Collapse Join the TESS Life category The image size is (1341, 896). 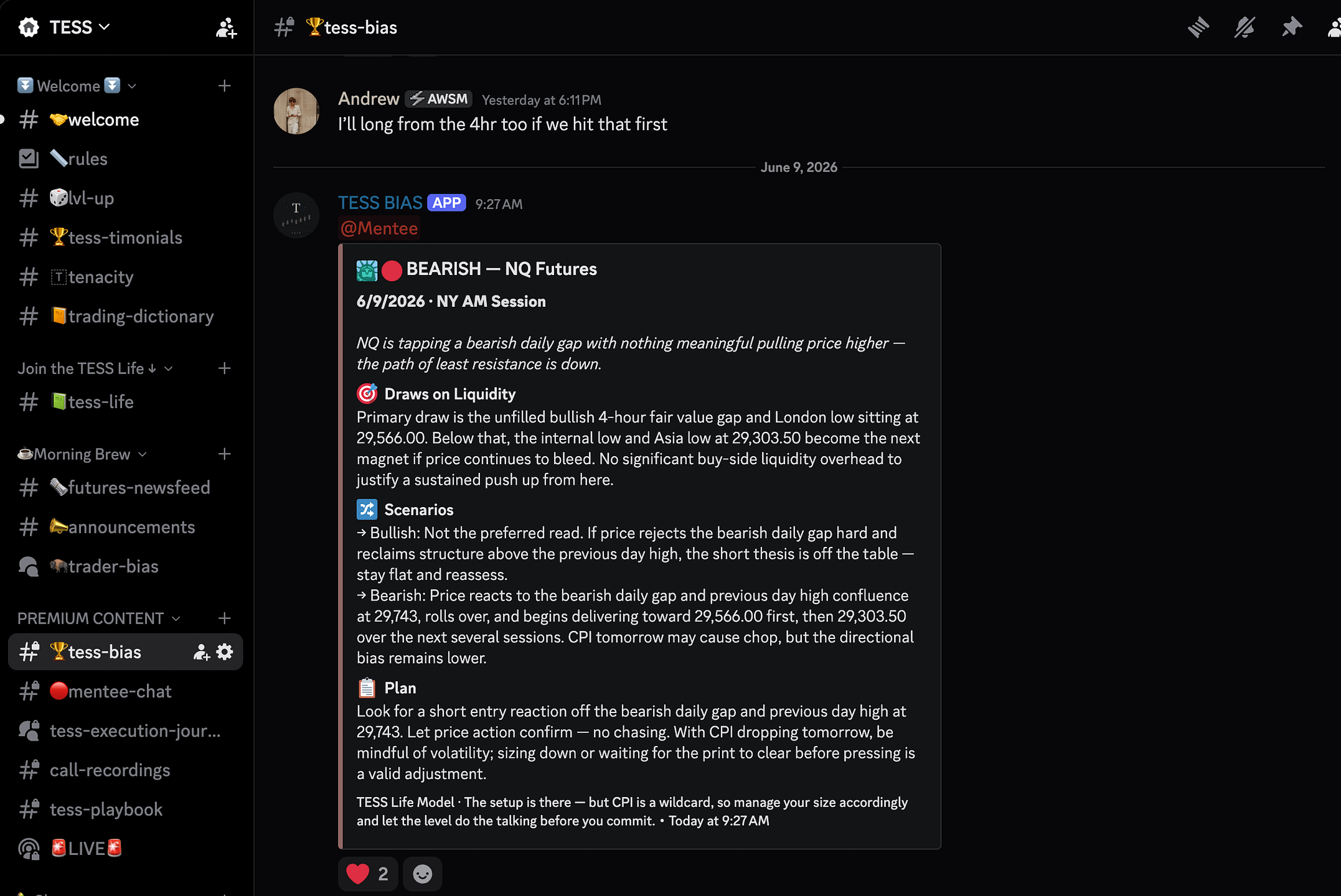point(95,368)
